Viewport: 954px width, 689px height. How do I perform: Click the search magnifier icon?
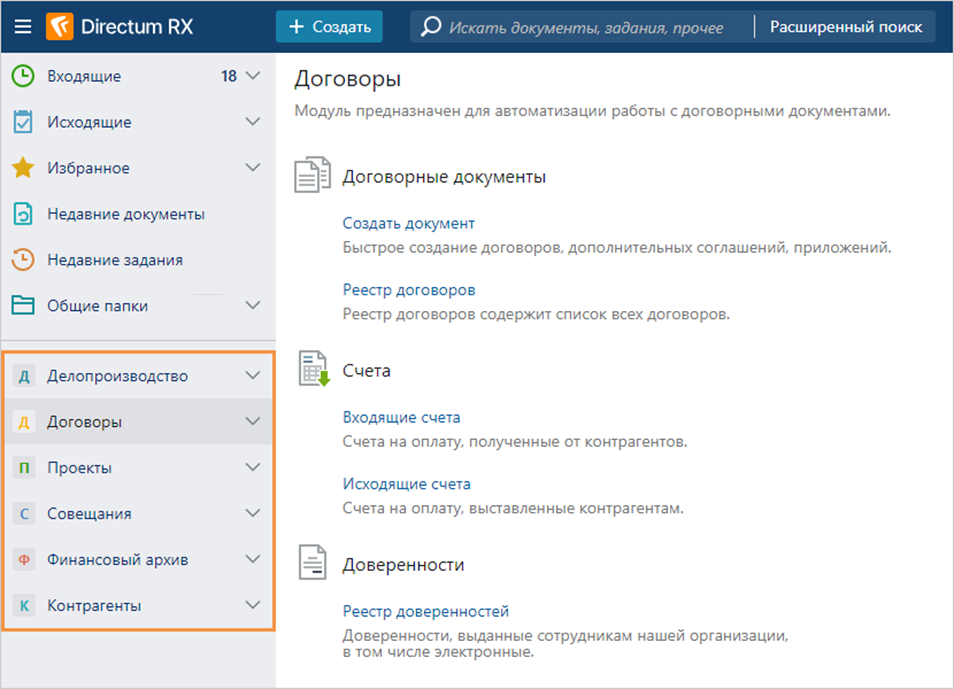coord(431,26)
